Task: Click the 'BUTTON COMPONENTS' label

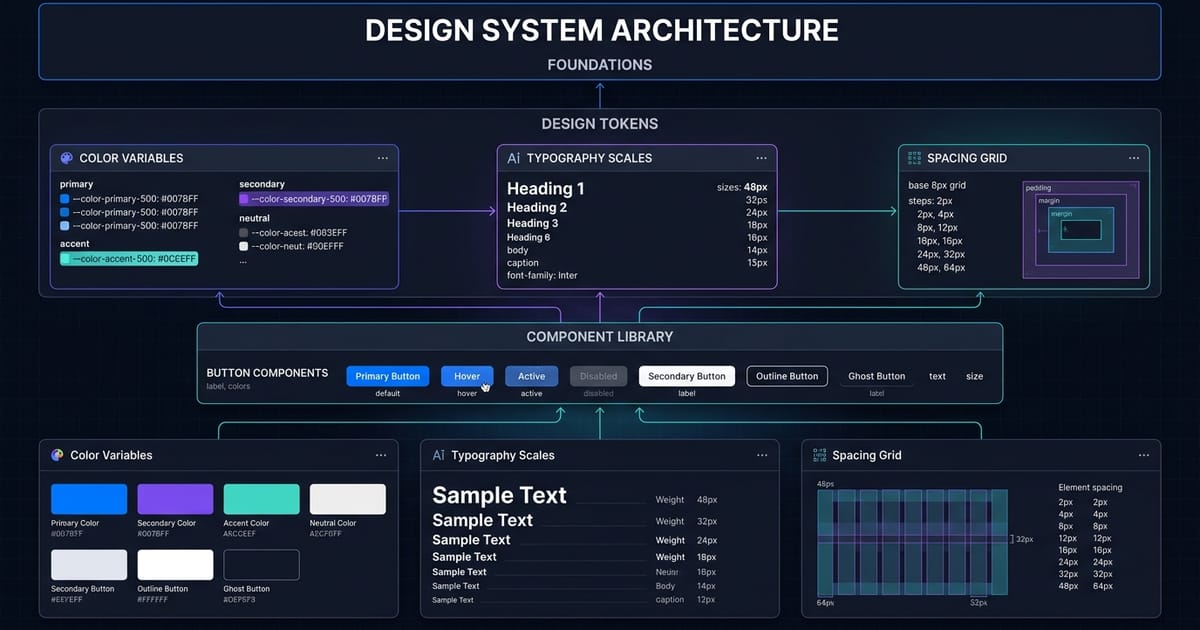Action: click(x=267, y=373)
